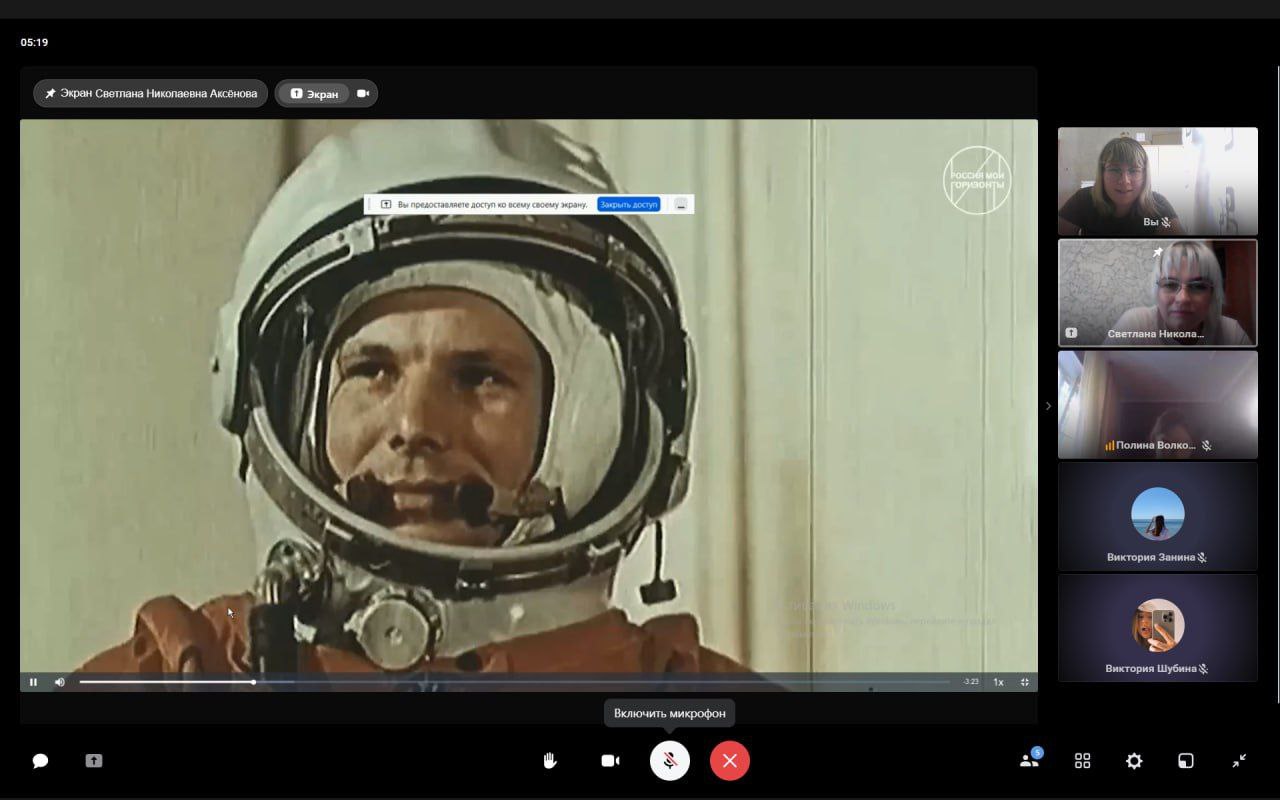This screenshot has width=1280, height=800.
Task: Seek on the video progress bar
Action: coord(515,682)
